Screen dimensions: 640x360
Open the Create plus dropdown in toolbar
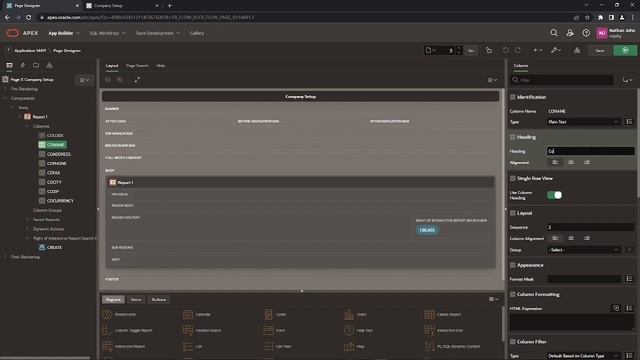point(538,50)
